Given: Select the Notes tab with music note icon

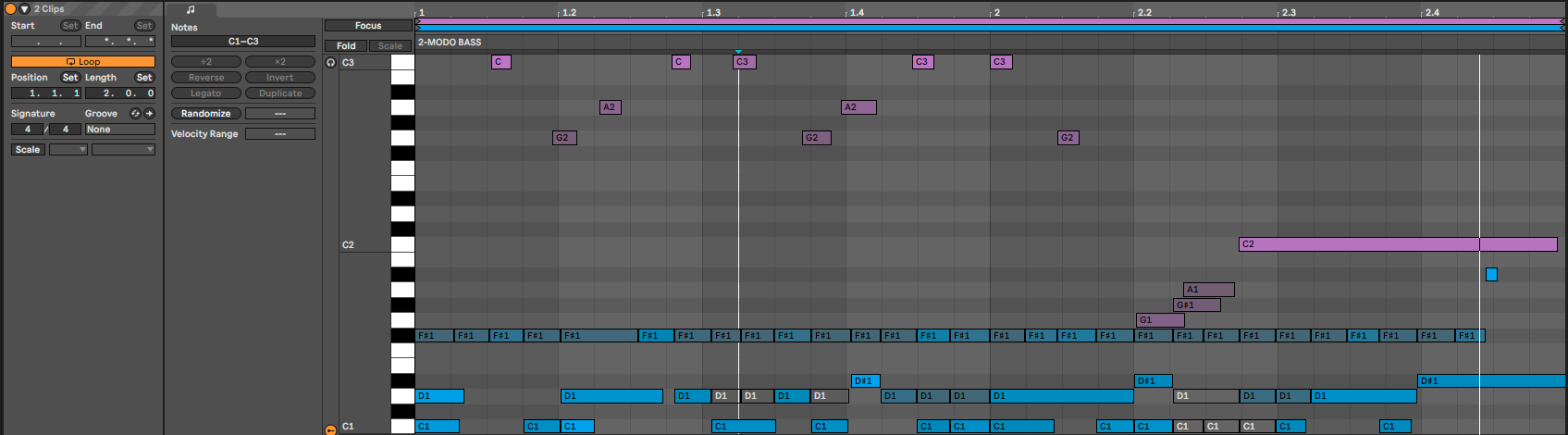Looking at the screenshot, I should (191, 10).
